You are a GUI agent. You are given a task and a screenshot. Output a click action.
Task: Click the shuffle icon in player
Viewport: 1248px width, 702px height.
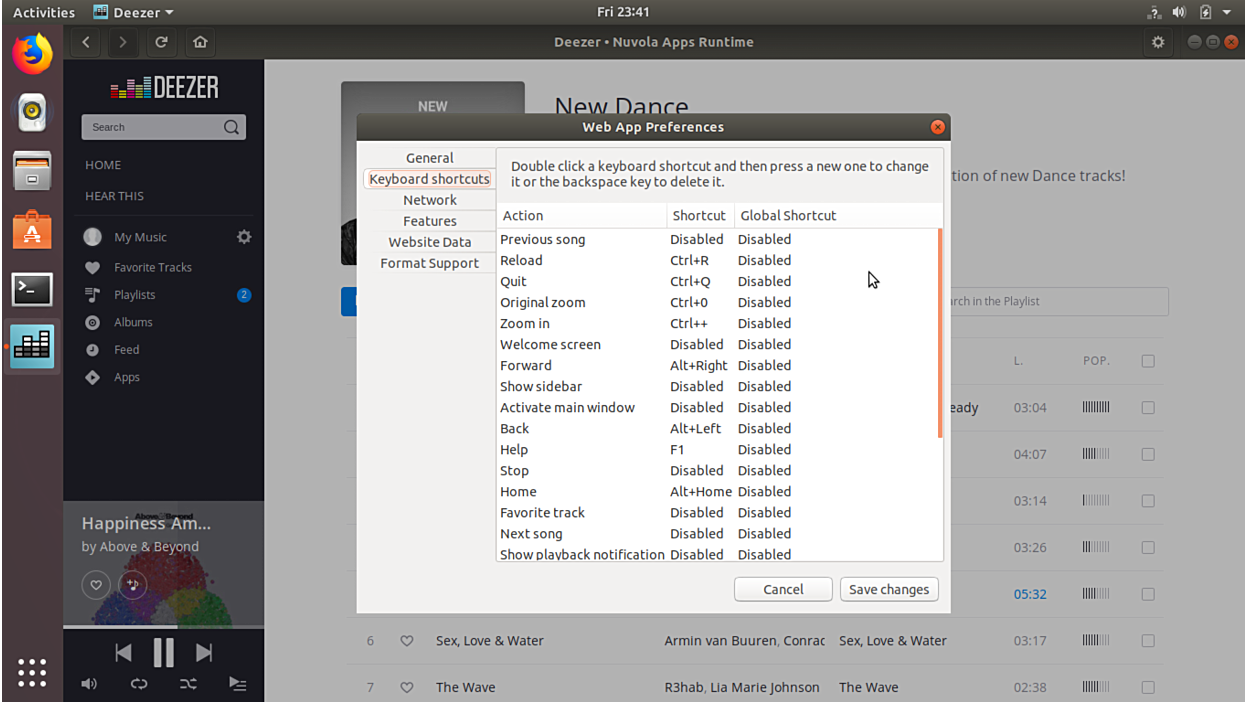tap(188, 684)
